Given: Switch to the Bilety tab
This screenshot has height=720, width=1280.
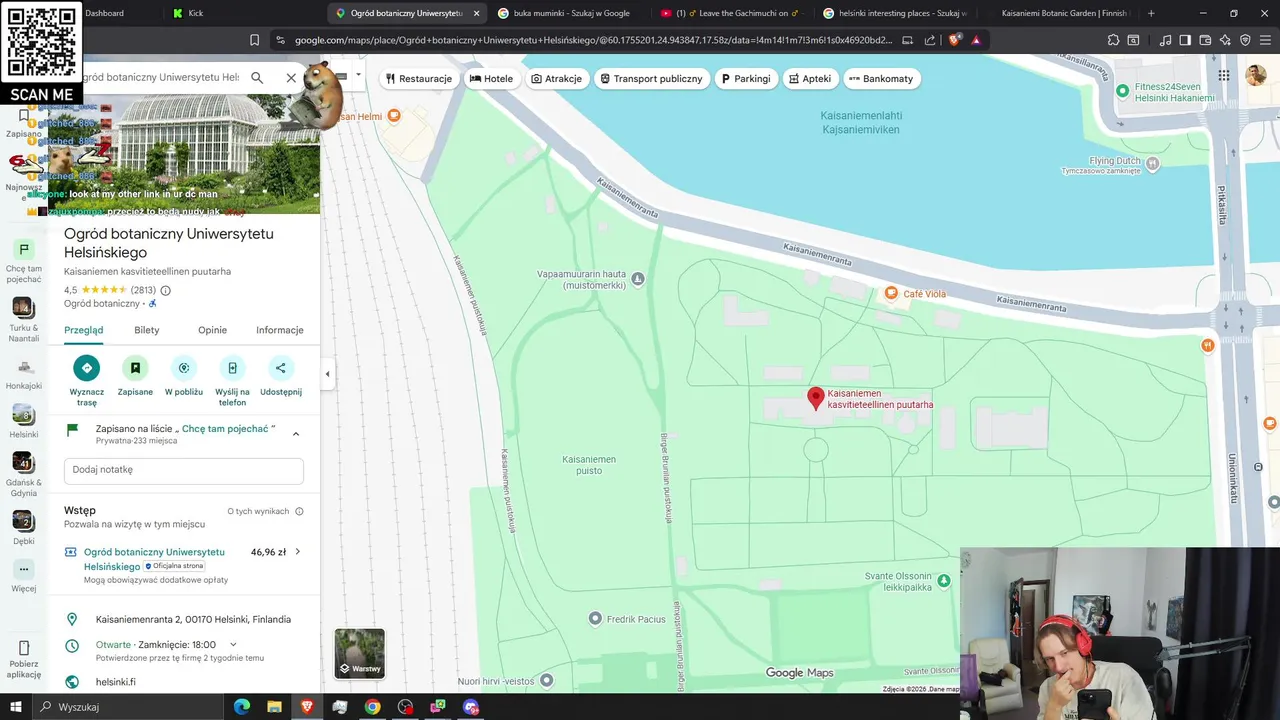Looking at the screenshot, I should (147, 330).
